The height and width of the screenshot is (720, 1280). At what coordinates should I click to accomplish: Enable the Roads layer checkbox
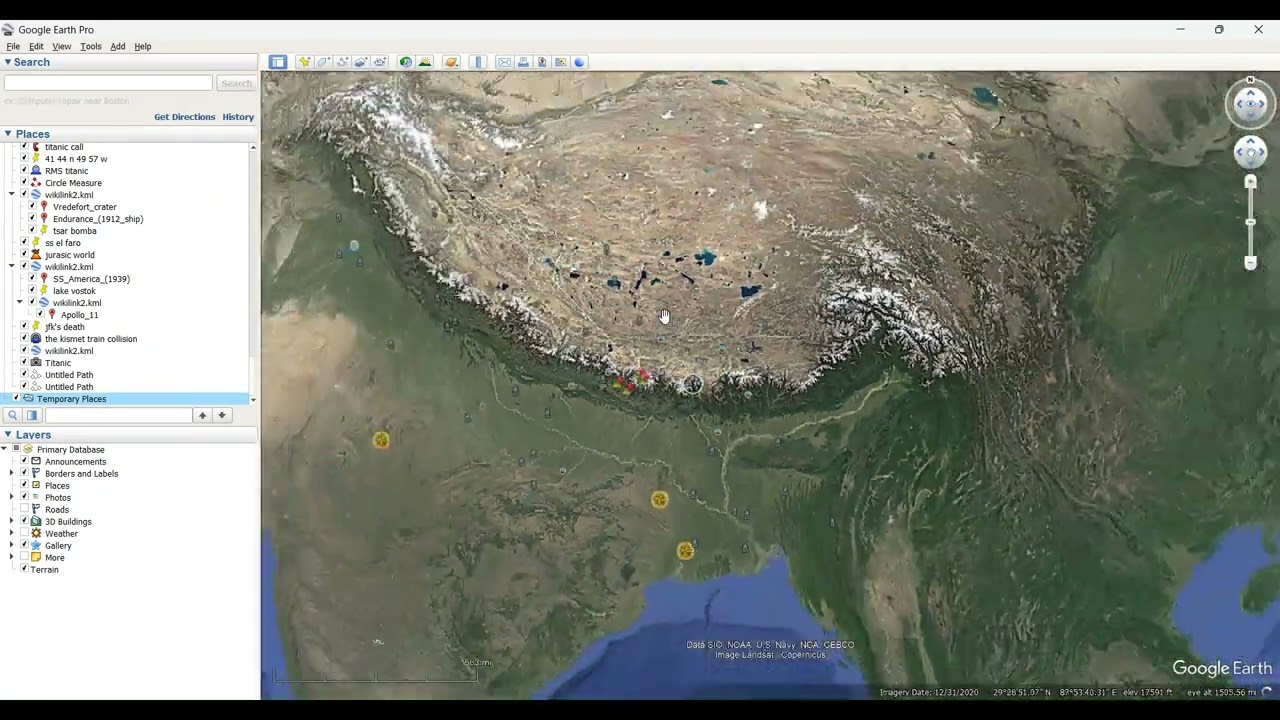(x=24, y=510)
